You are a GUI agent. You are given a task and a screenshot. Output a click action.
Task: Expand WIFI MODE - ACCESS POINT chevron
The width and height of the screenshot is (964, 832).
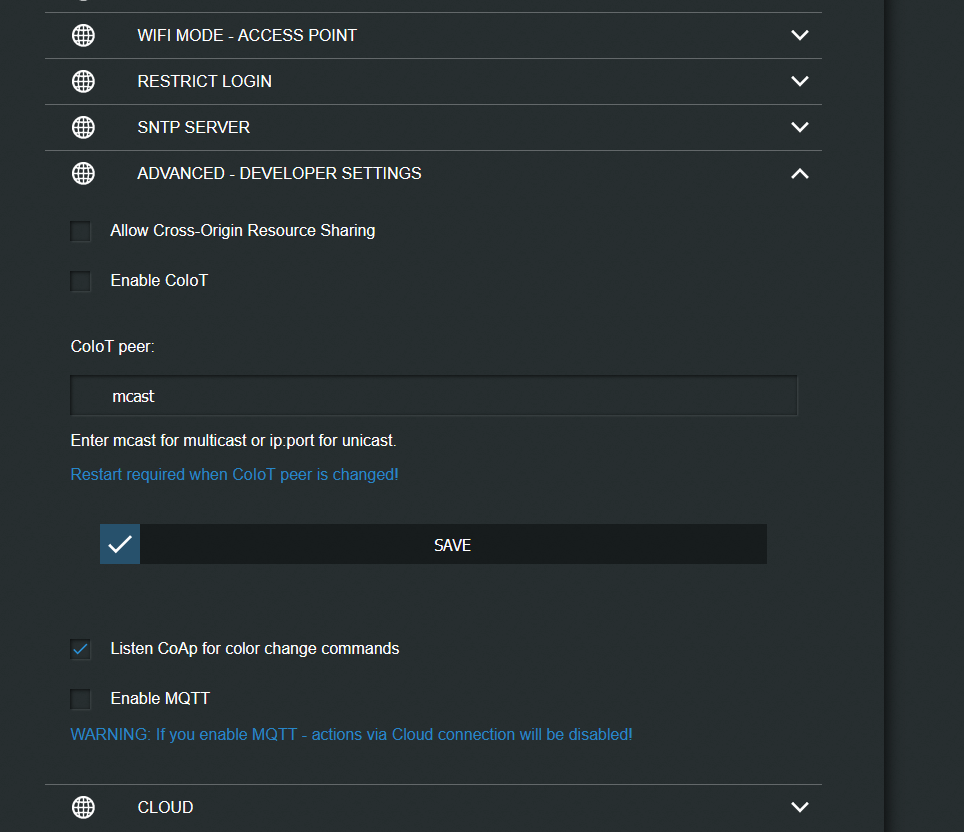pos(799,35)
